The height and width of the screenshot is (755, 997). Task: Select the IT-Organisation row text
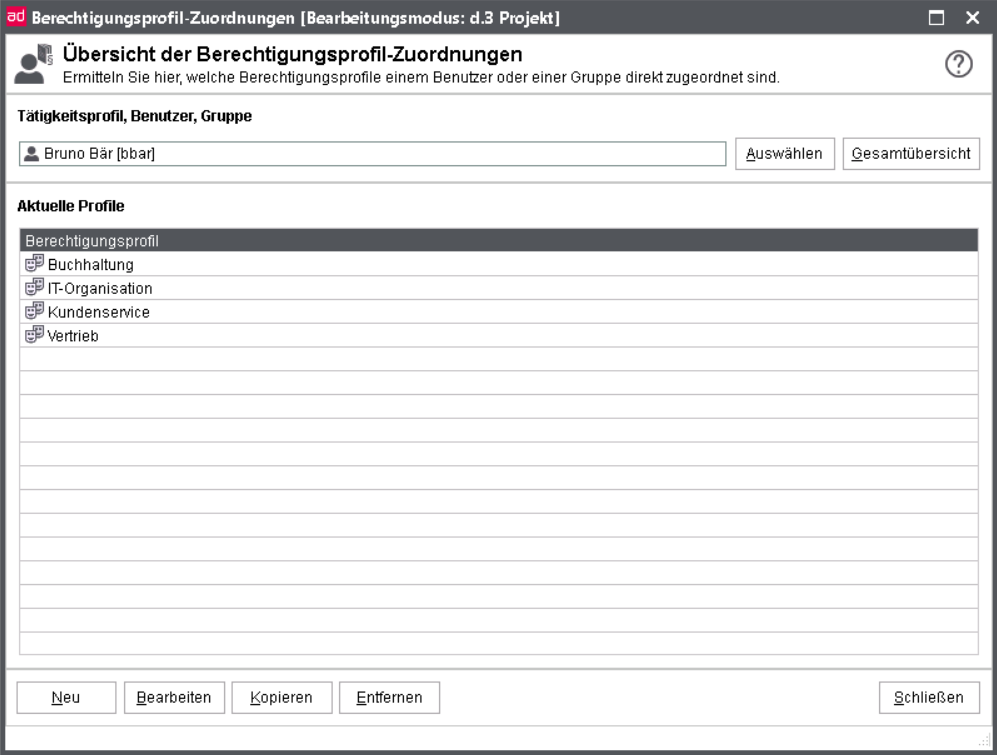100,288
